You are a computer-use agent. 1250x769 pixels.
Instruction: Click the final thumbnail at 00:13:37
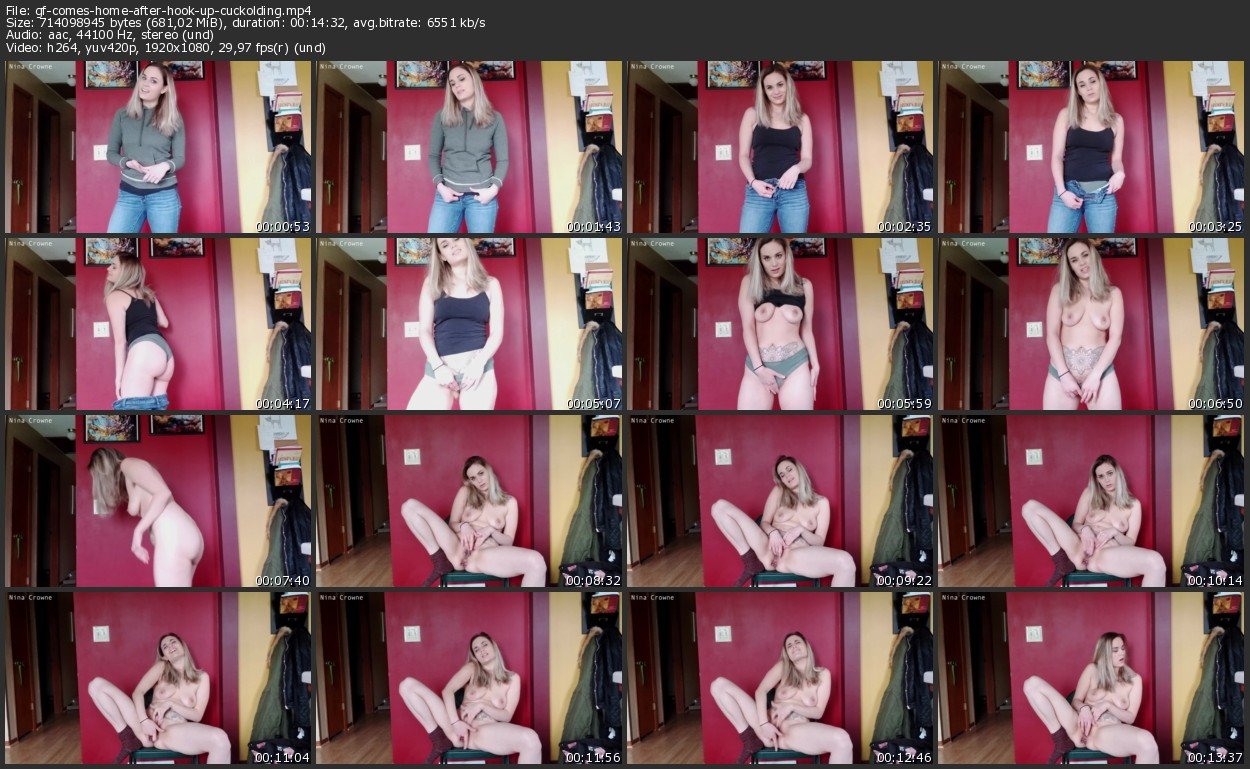coord(1091,678)
